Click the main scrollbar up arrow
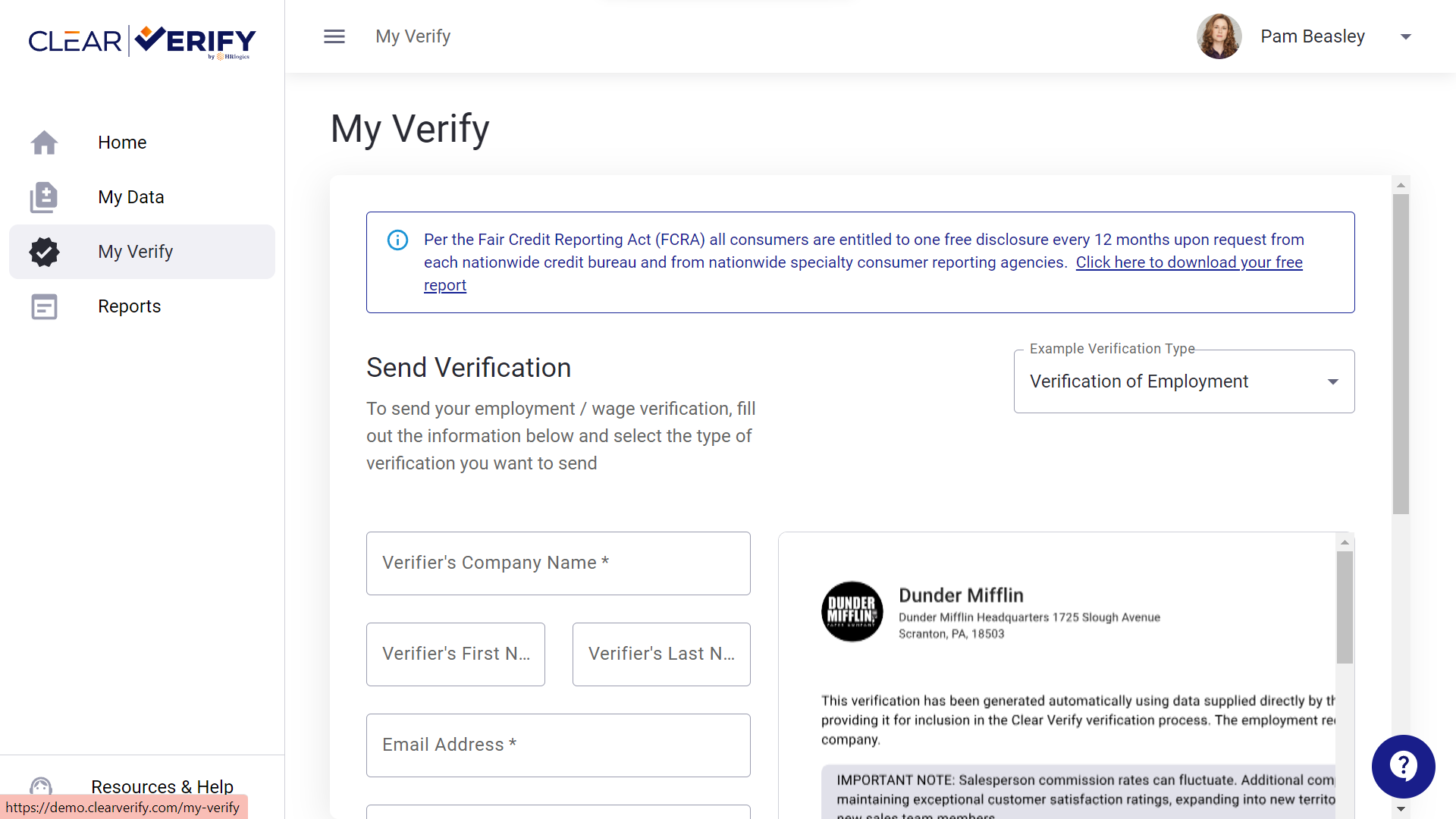The width and height of the screenshot is (1456, 819). [x=1401, y=185]
